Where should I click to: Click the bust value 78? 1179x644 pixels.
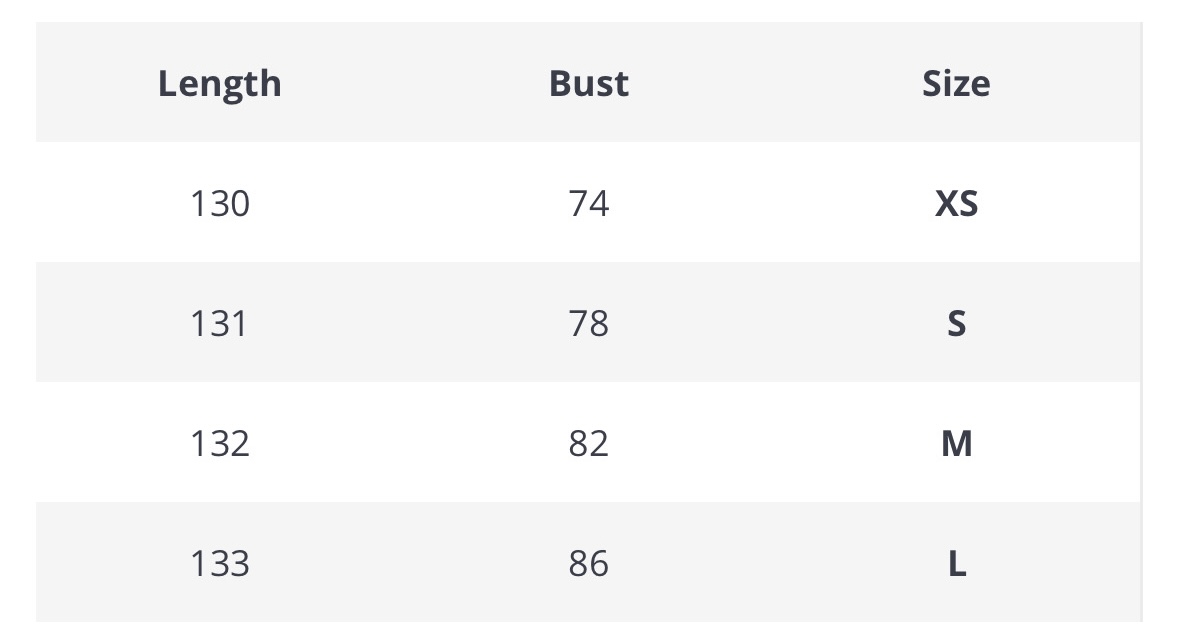click(589, 324)
